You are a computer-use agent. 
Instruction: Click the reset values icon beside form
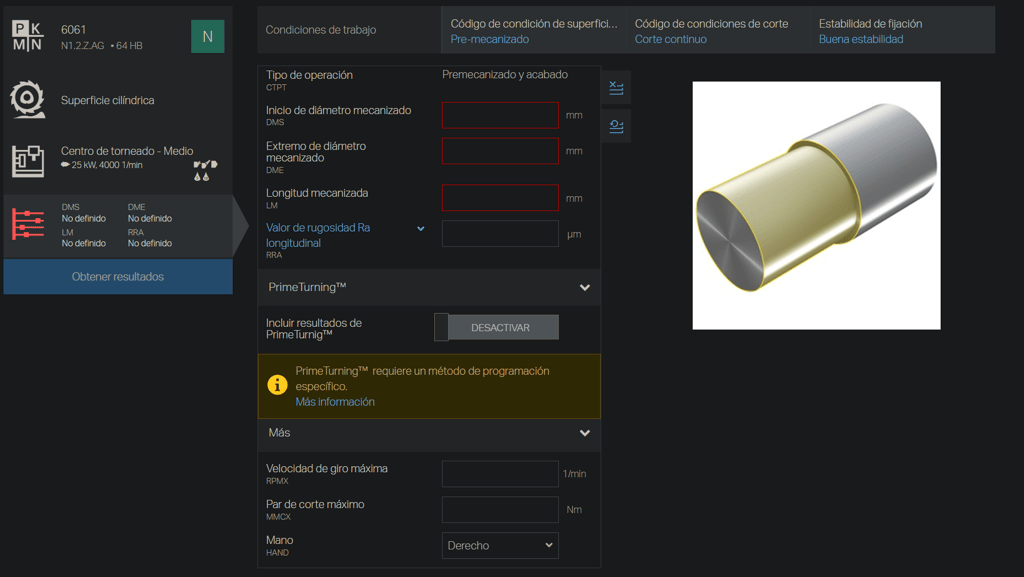616,126
